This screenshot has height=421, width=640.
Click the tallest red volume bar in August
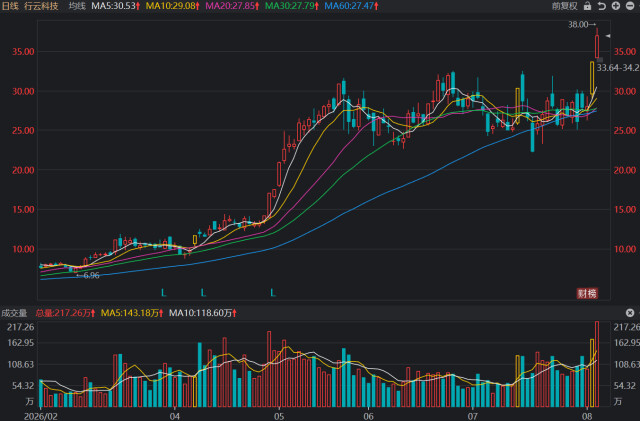click(597, 364)
